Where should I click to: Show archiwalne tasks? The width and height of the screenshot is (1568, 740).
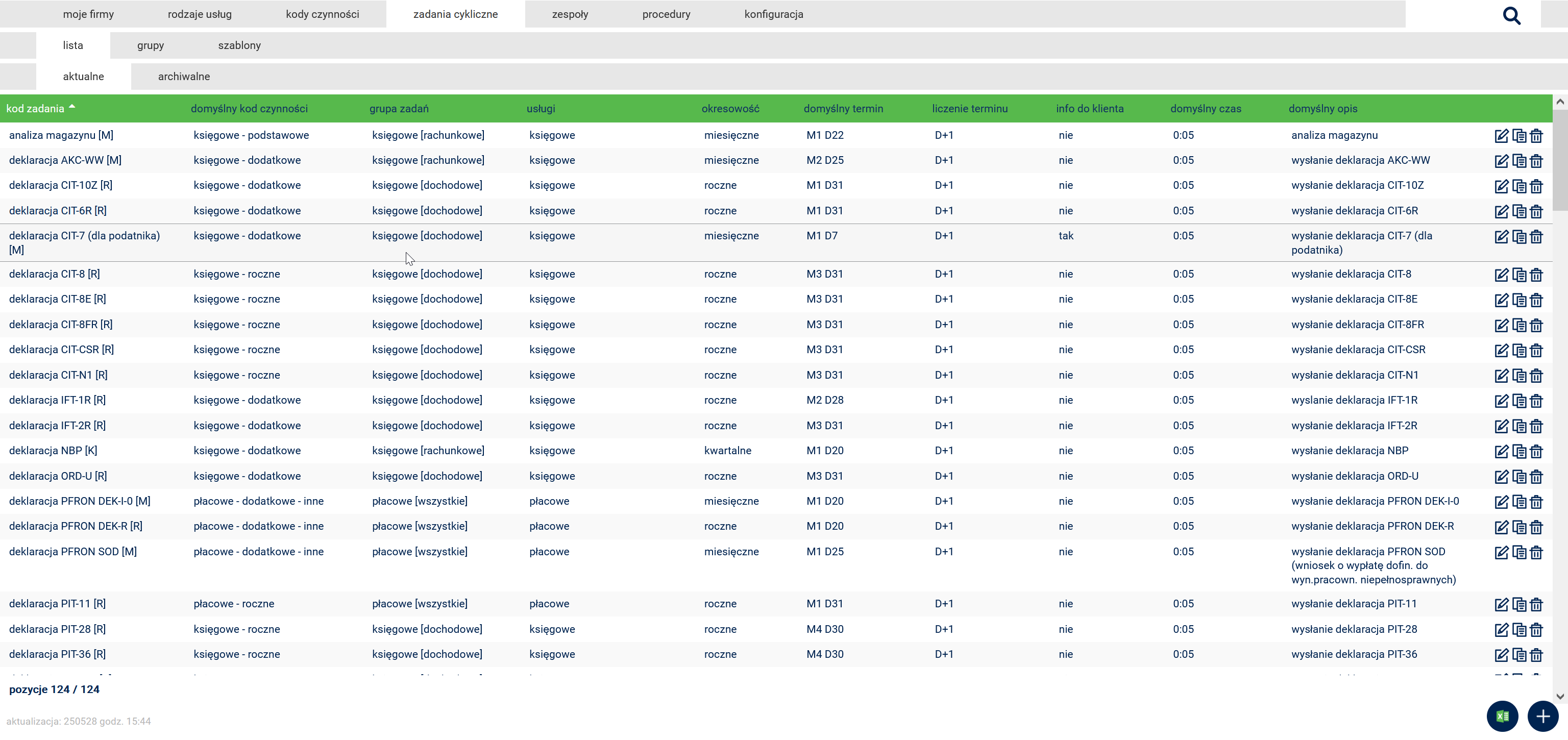pos(184,76)
